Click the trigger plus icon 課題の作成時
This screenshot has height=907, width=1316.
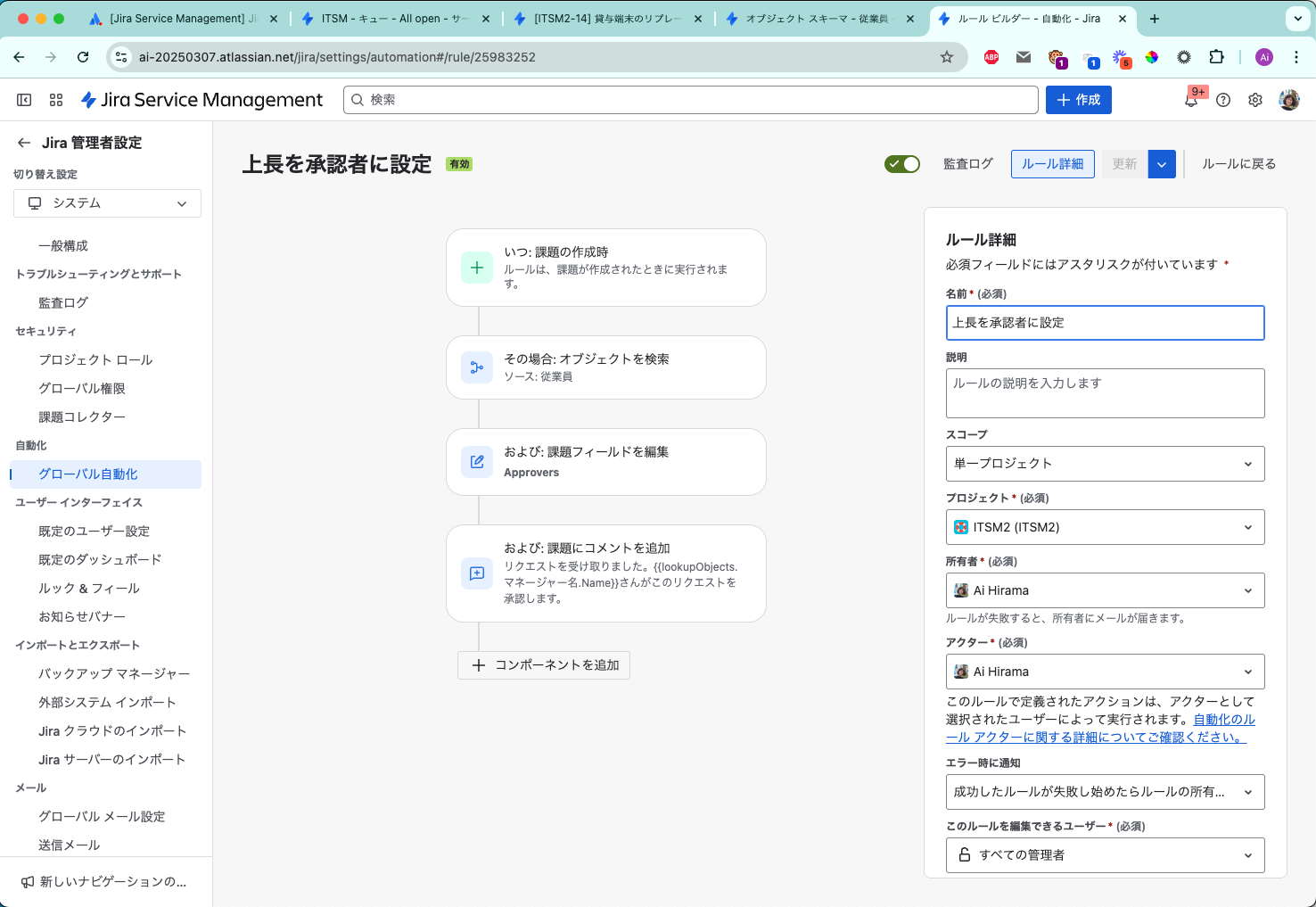click(477, 268)
